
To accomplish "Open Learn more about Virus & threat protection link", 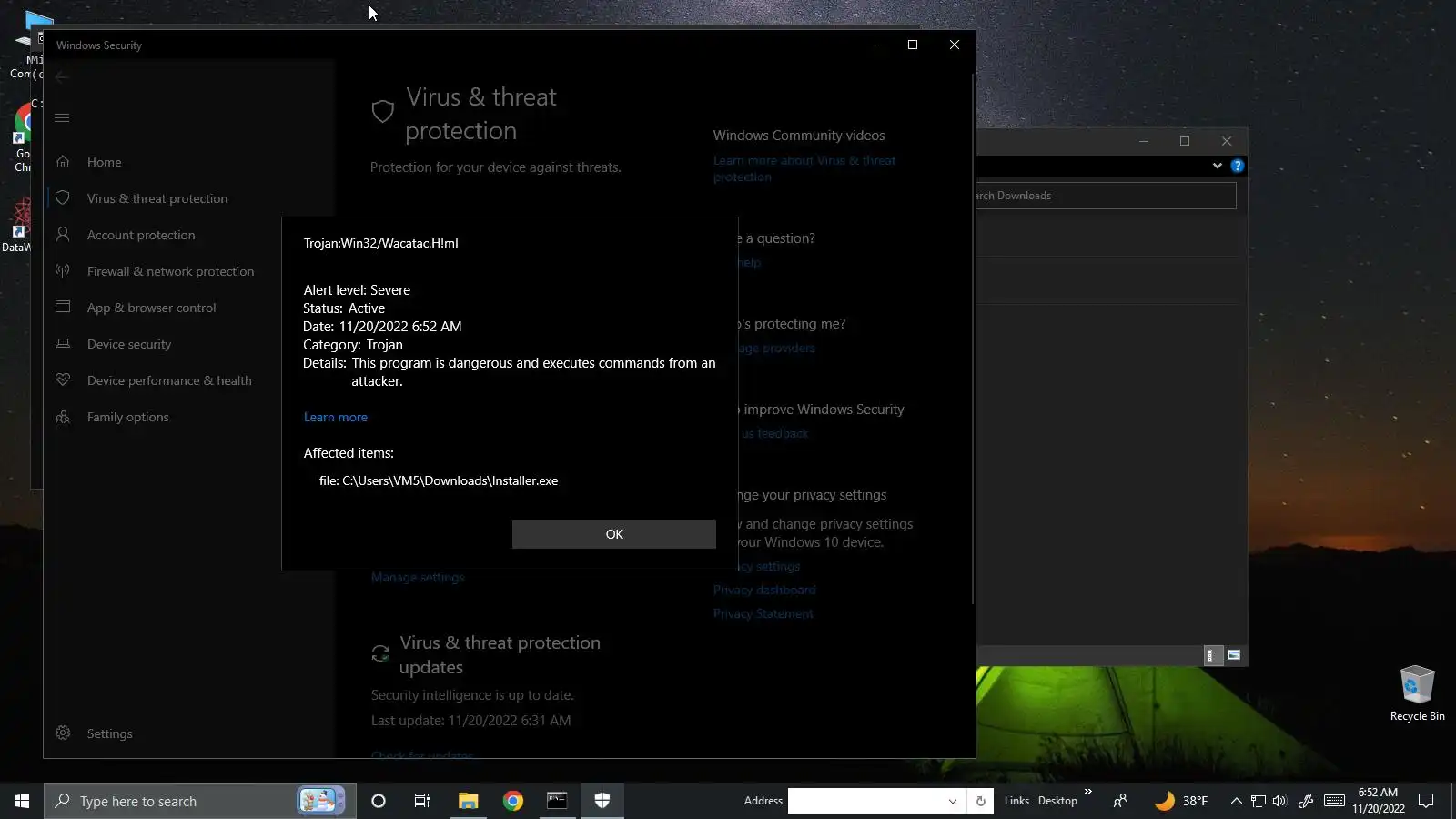I will click(804, 168).
